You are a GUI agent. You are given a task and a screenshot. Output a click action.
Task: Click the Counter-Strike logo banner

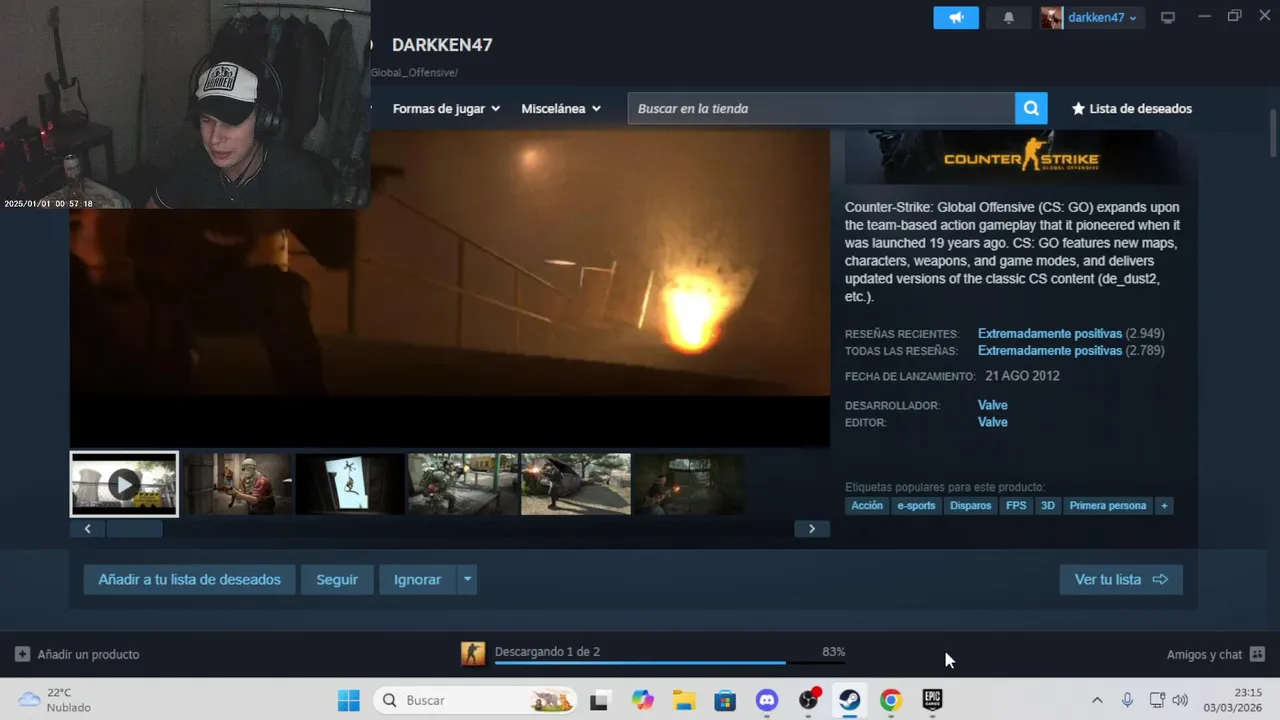click(x=1021, y=158)
